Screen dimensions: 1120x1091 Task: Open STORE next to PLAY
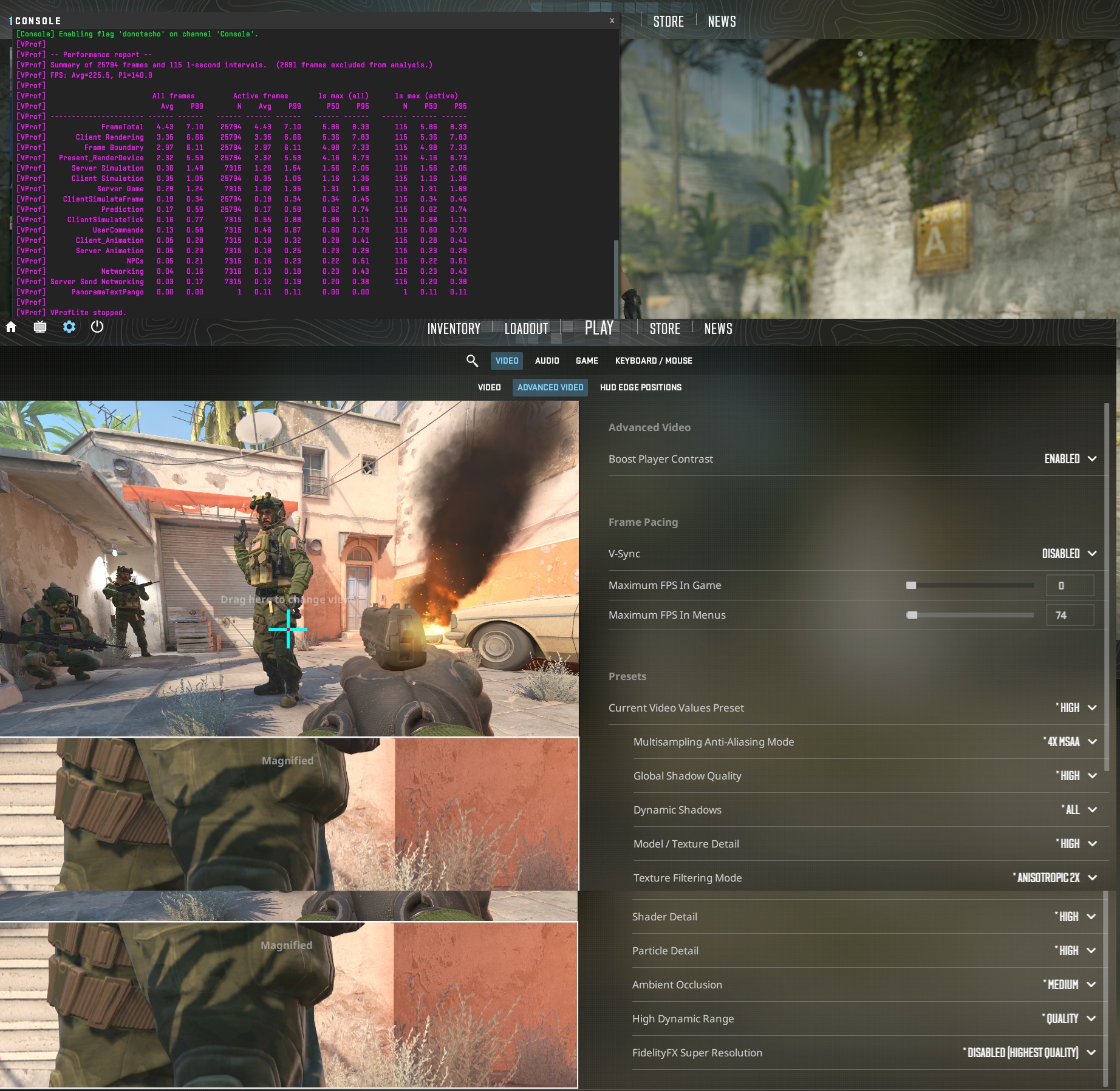point(665,328)
